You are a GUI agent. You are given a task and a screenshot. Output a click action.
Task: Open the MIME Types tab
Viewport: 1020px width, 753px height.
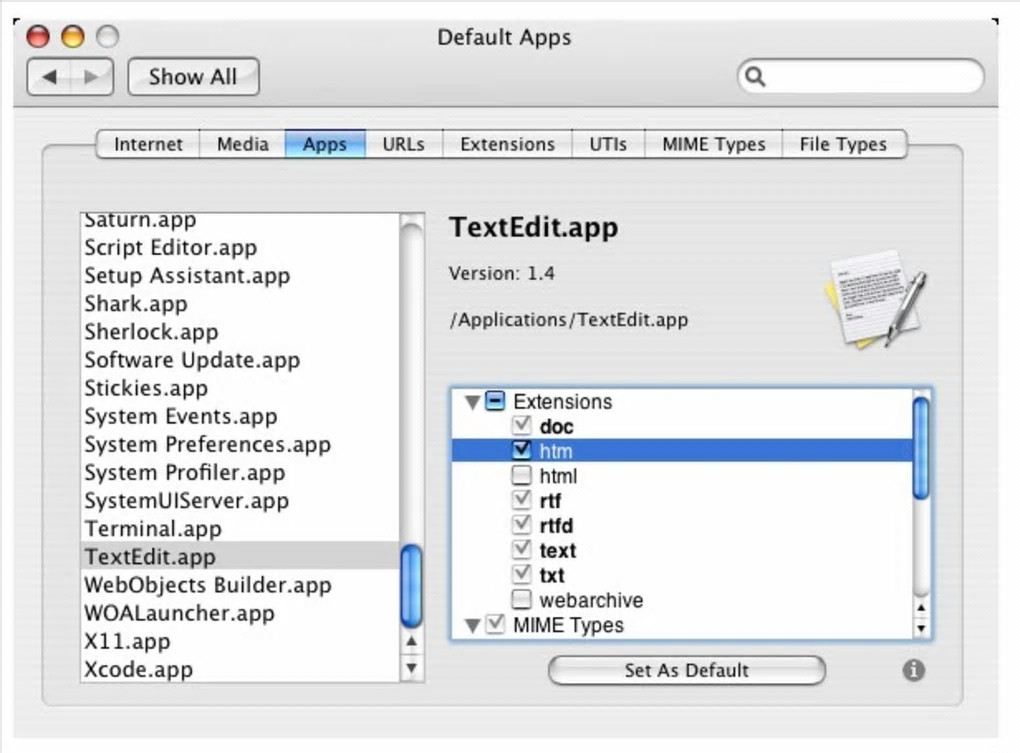tap(714, 144)
